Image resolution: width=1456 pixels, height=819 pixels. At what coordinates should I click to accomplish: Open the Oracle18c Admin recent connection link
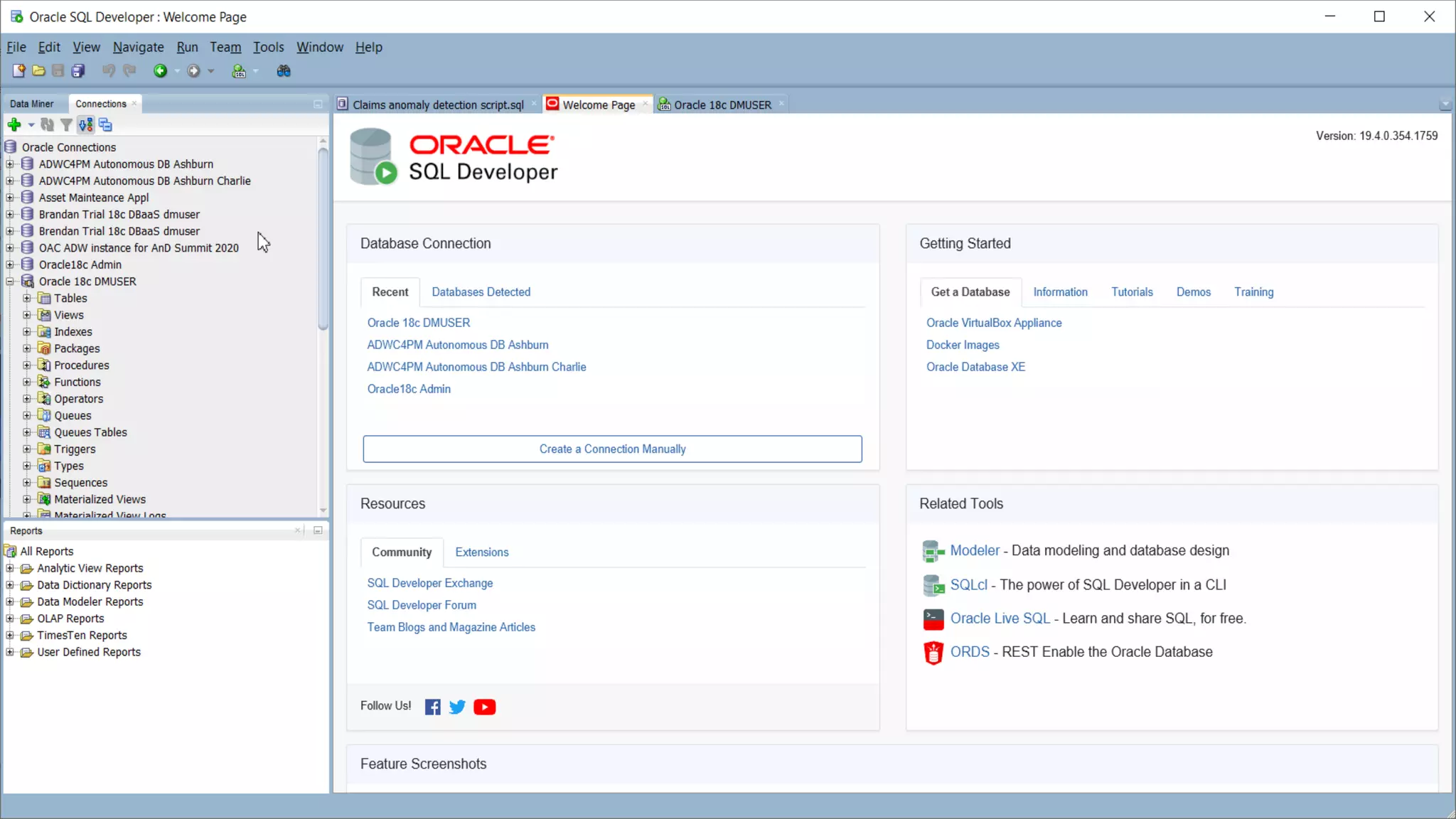409,389
